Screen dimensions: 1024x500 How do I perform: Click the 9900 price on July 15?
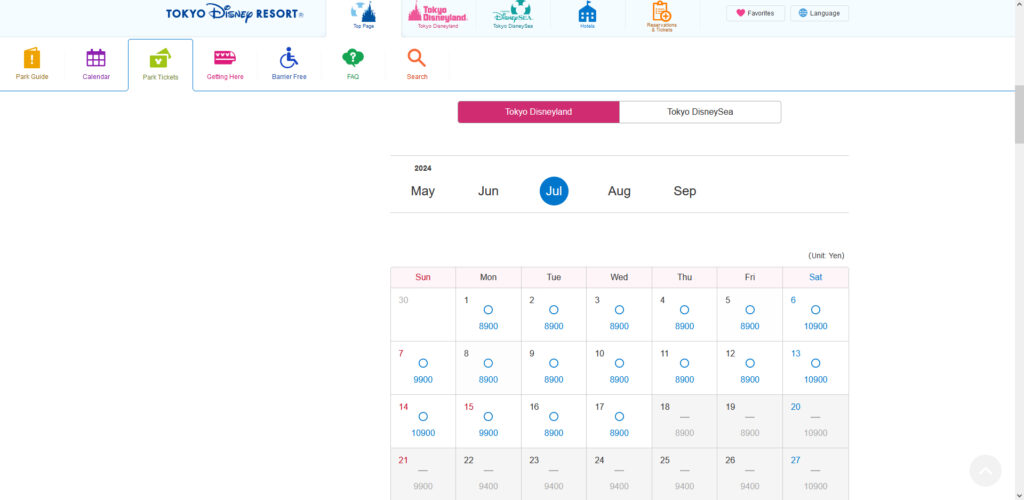(x=488, y=433)
